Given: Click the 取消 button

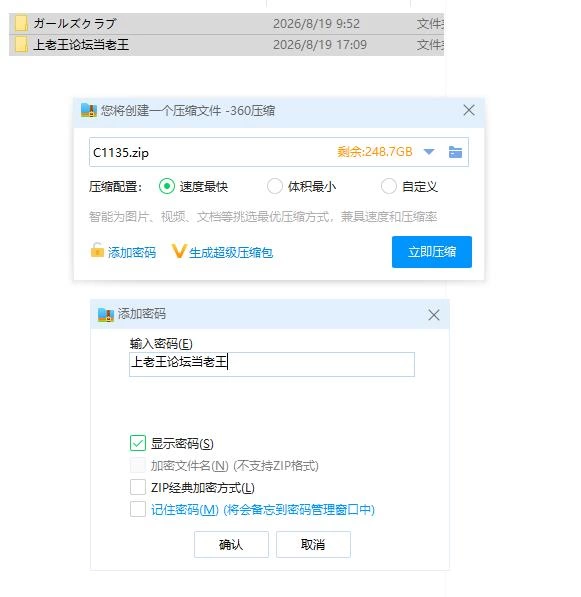Looking at the screenshot, I should pos(313,544).
